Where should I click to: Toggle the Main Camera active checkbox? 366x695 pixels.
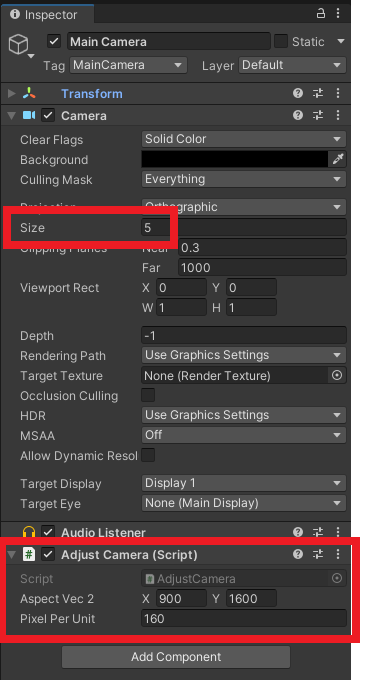54,42
